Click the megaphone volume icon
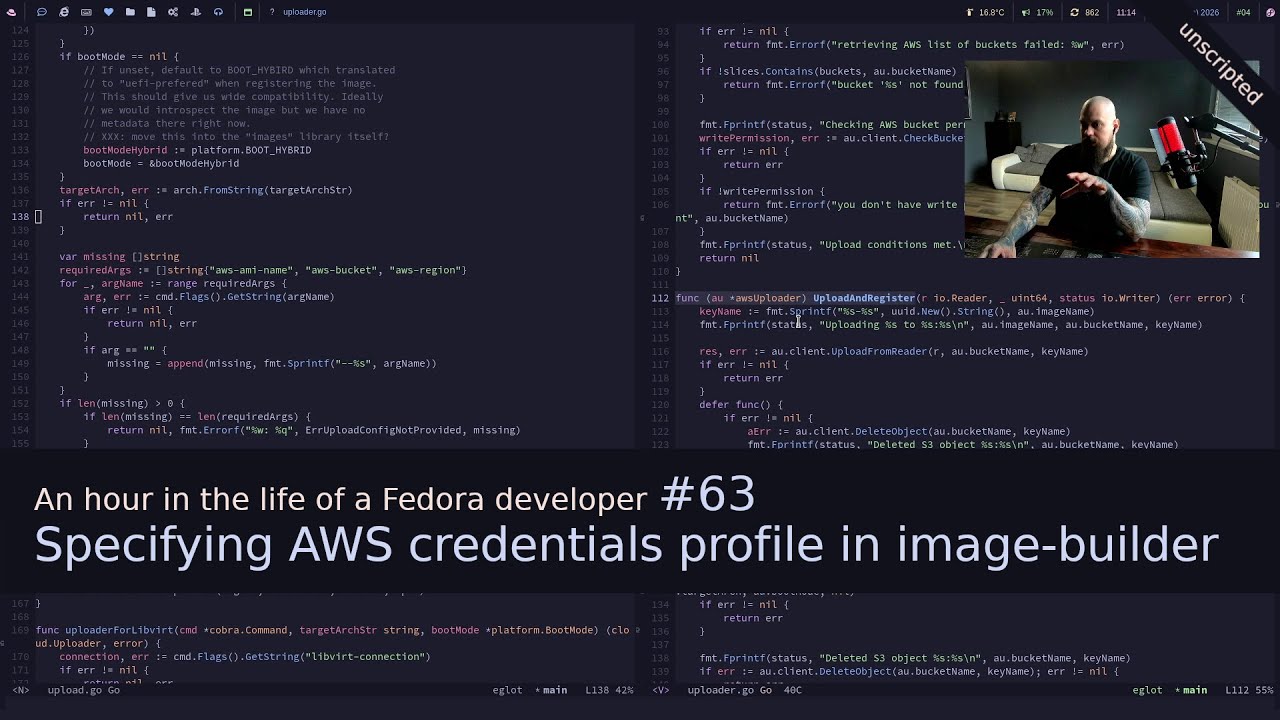The image size is (1280, 720). tap(1025, 12)
